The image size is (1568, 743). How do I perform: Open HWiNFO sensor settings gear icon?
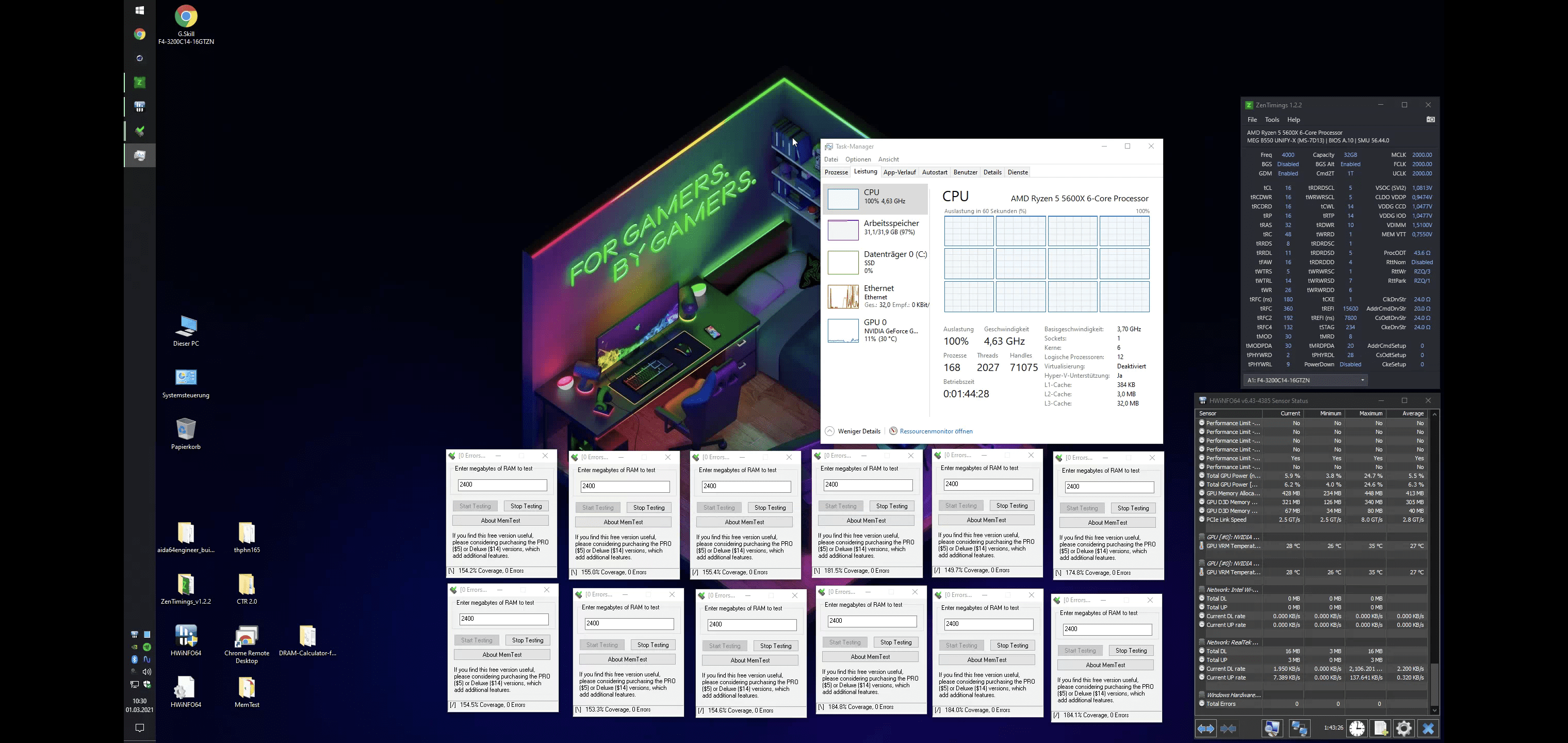tap(1403, 729)
